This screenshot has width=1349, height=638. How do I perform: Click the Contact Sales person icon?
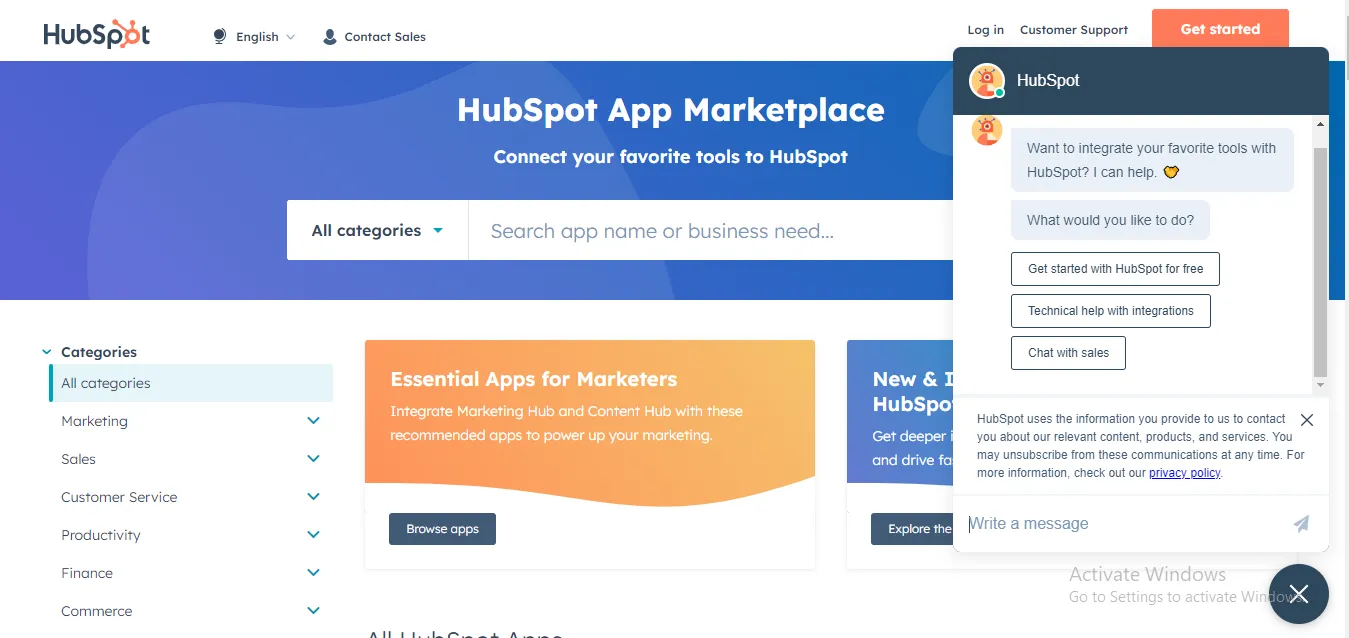(330, 37)
